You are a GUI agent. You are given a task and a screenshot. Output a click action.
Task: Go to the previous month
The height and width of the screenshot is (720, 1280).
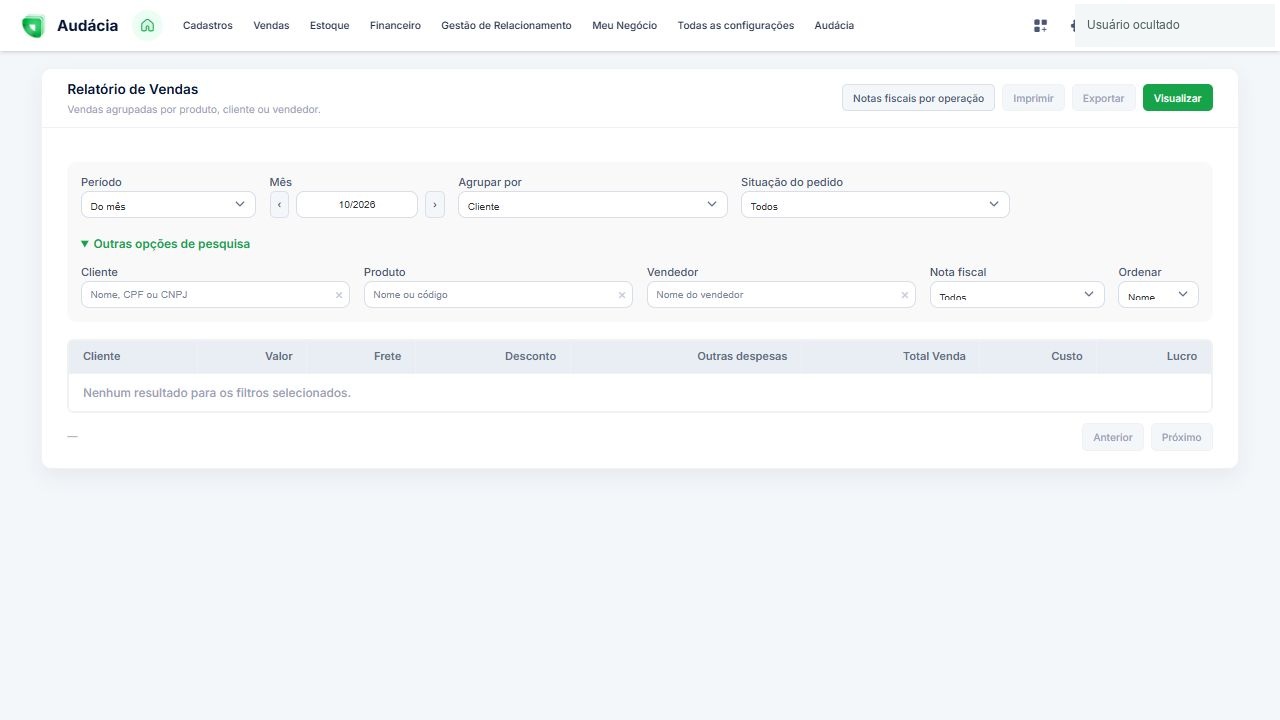pos(280,204)
